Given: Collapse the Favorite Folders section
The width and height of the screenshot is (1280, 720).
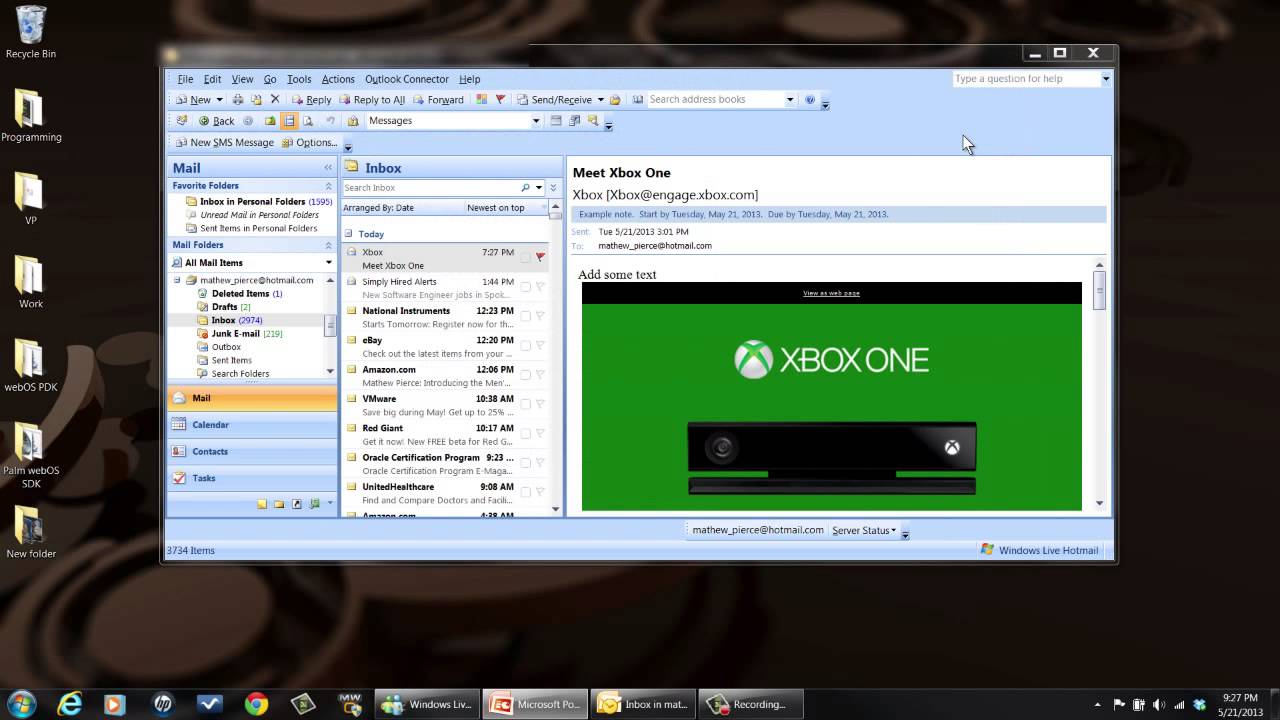Looking at the screenshot, I should point(328,186).
